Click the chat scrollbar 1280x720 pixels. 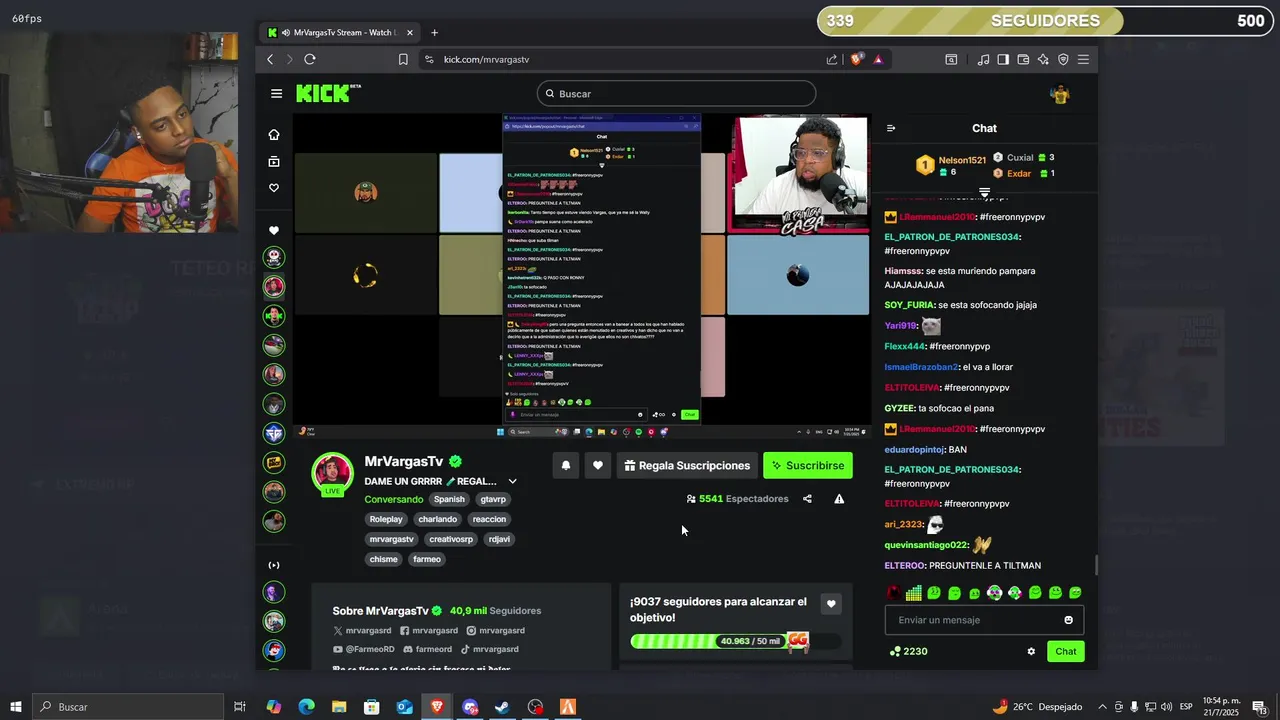click(1096, 565)
